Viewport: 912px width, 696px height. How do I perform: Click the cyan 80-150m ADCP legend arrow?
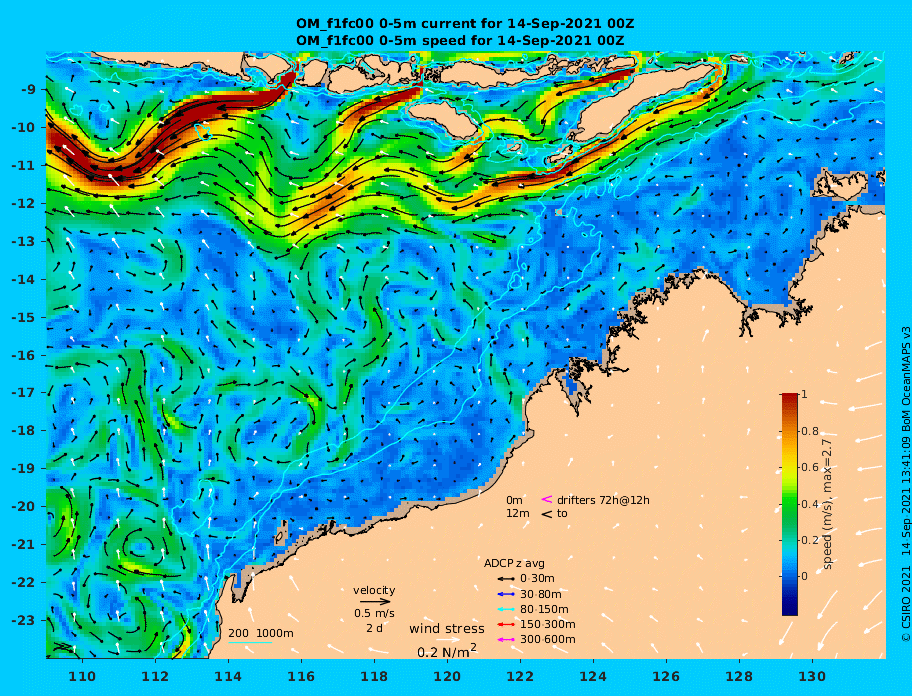(x=506, y=609)
